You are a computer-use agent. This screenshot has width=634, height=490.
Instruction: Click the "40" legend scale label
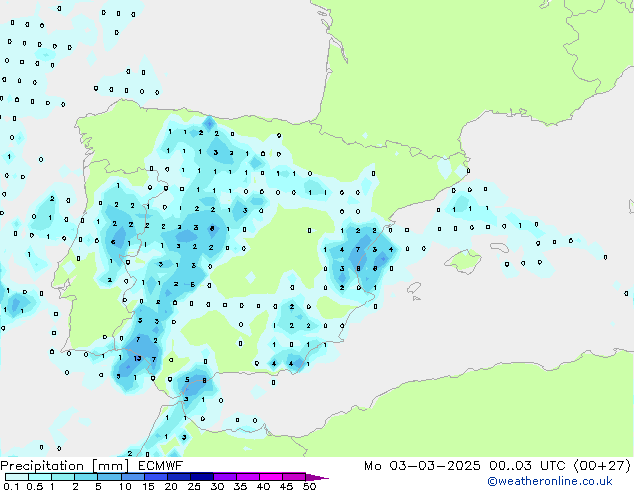click(x=263, y=486)
